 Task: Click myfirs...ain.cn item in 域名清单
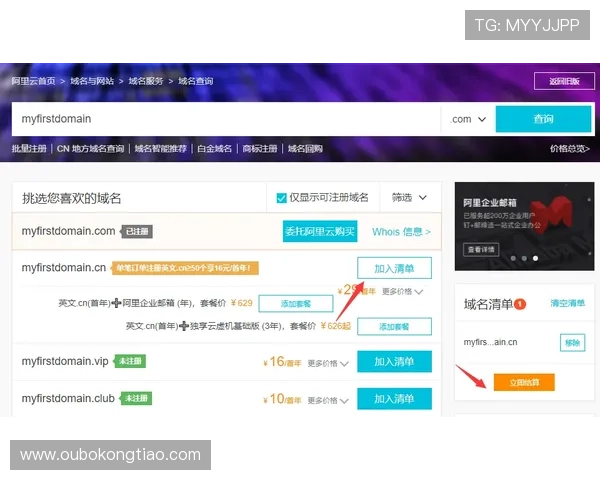point(490,342)
